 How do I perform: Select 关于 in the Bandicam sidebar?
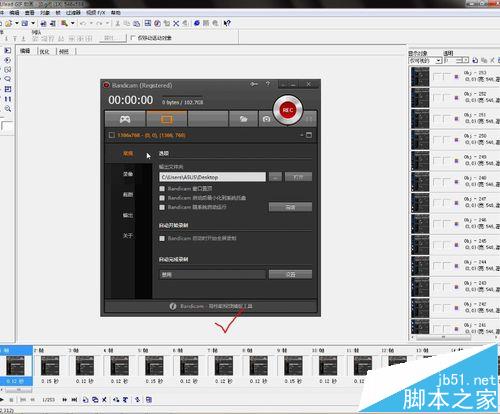click(x=128, y=236)
